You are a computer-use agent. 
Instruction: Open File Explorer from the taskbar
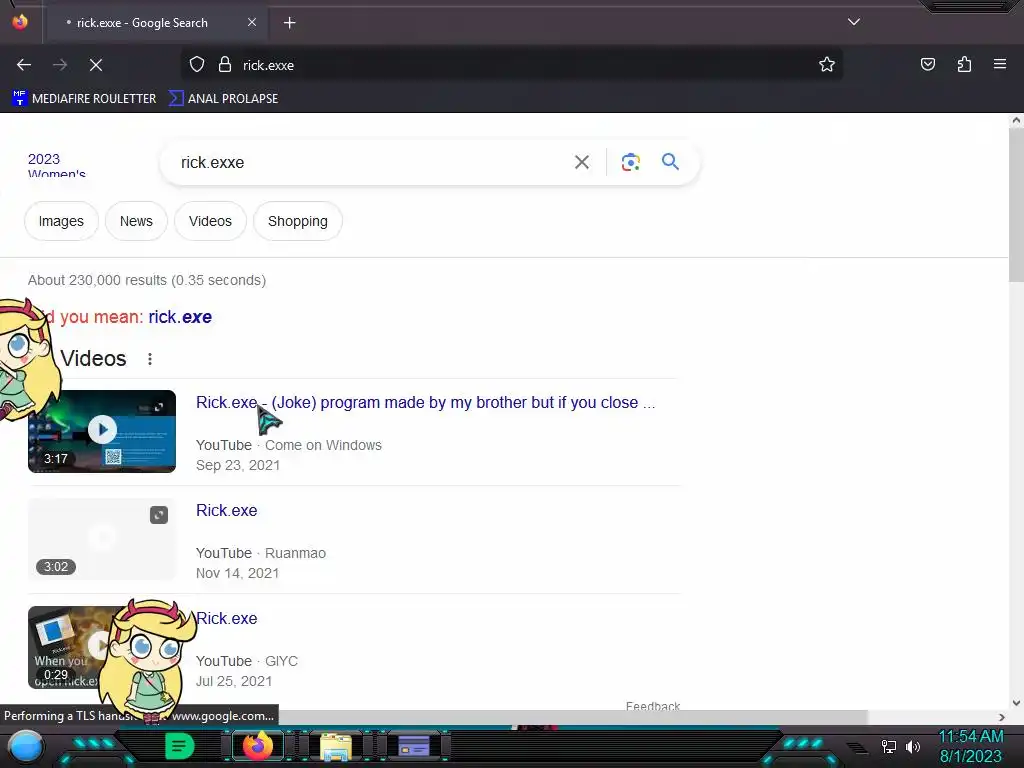(336, 747)
